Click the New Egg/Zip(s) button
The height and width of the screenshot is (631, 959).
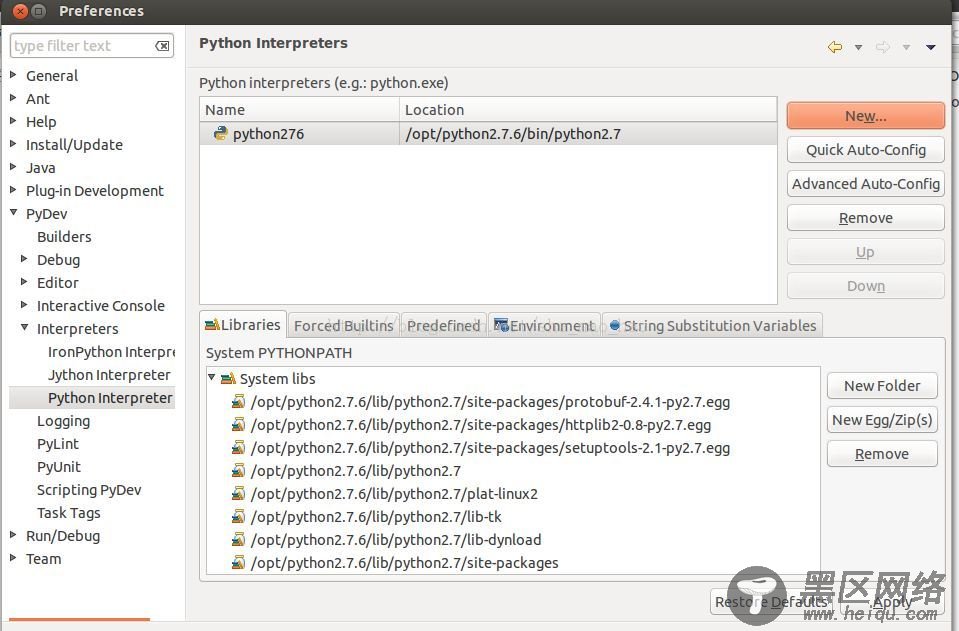(882, 420)
